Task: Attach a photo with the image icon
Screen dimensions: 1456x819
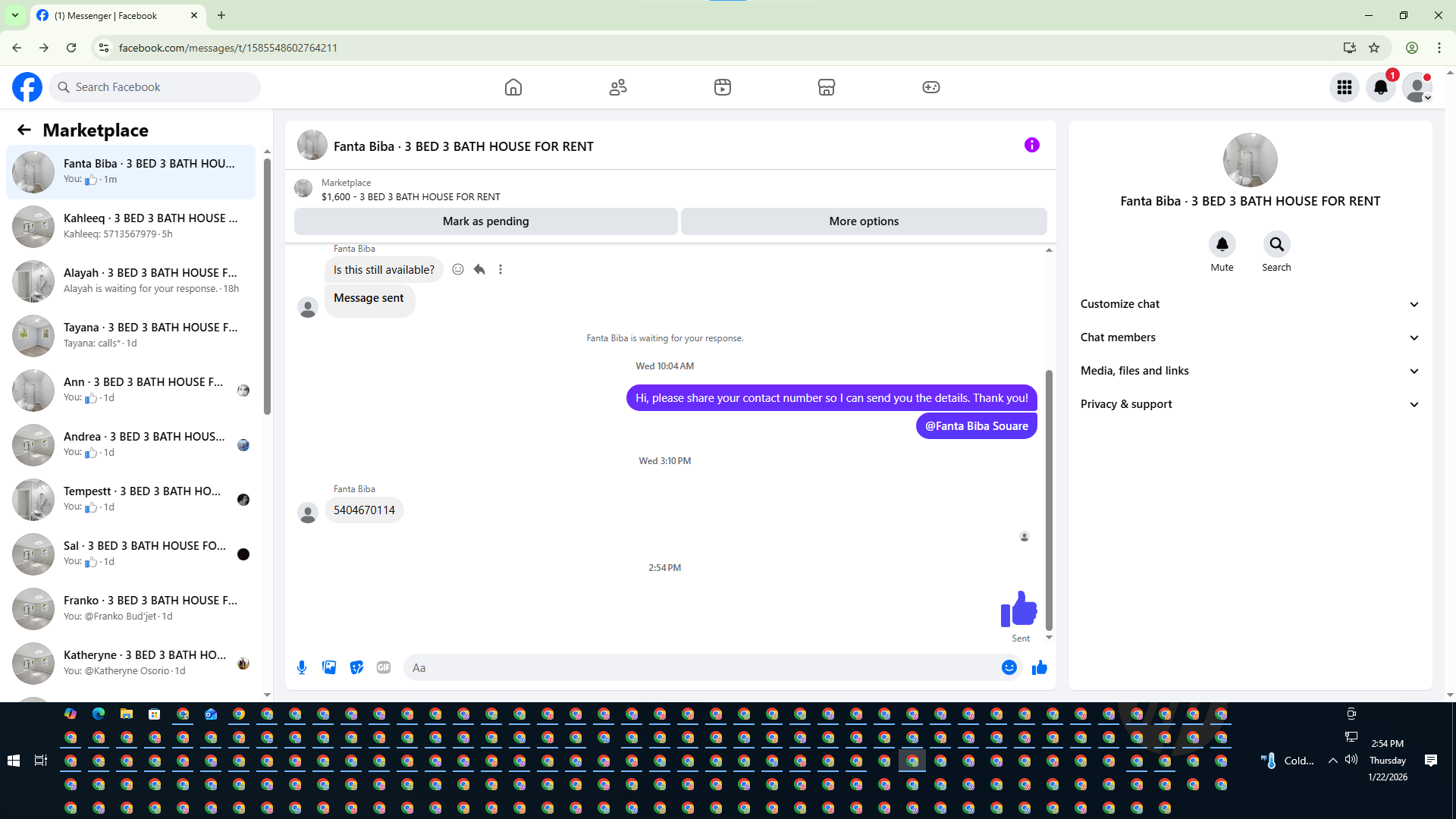Action: coord(329,667)
